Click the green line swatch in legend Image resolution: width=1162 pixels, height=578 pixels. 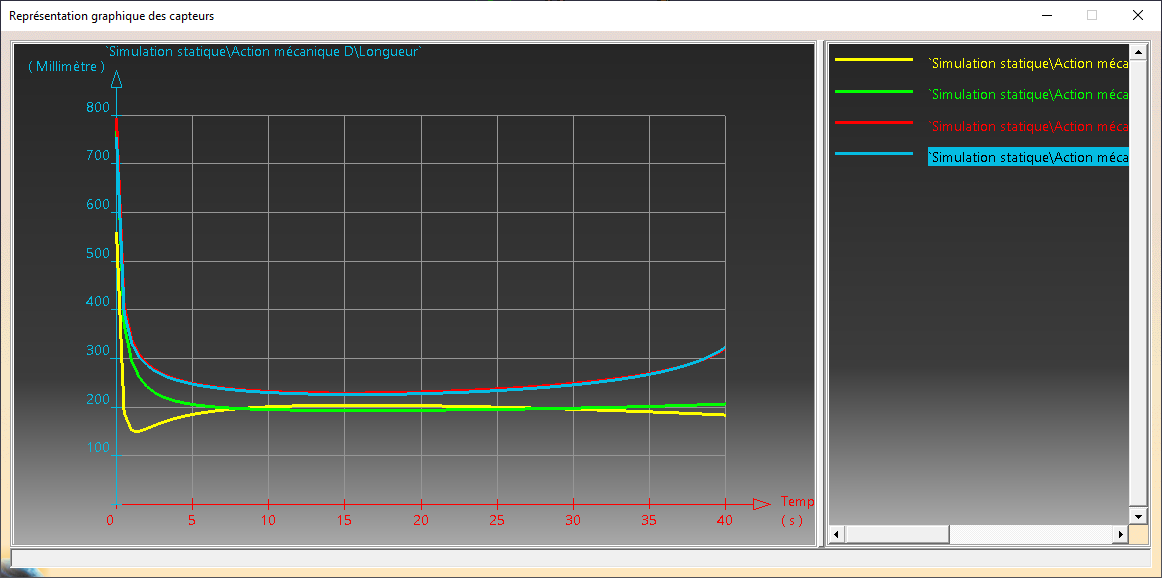[874, 91]
